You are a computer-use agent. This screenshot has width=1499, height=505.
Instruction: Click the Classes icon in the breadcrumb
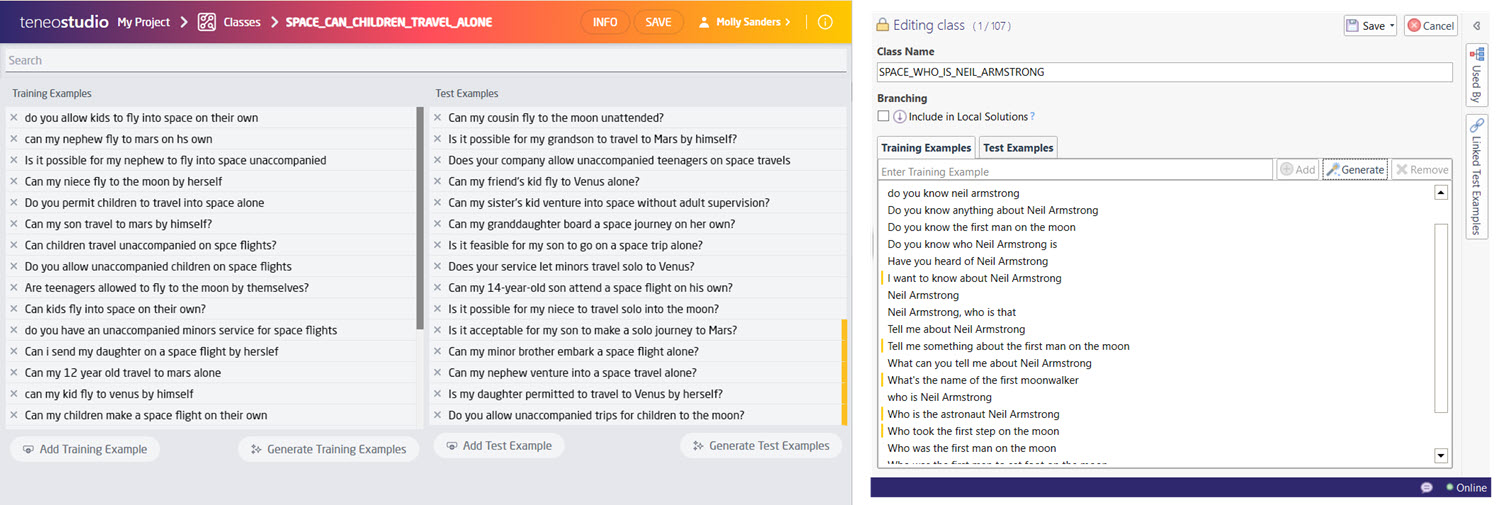[x=207, y=22]
